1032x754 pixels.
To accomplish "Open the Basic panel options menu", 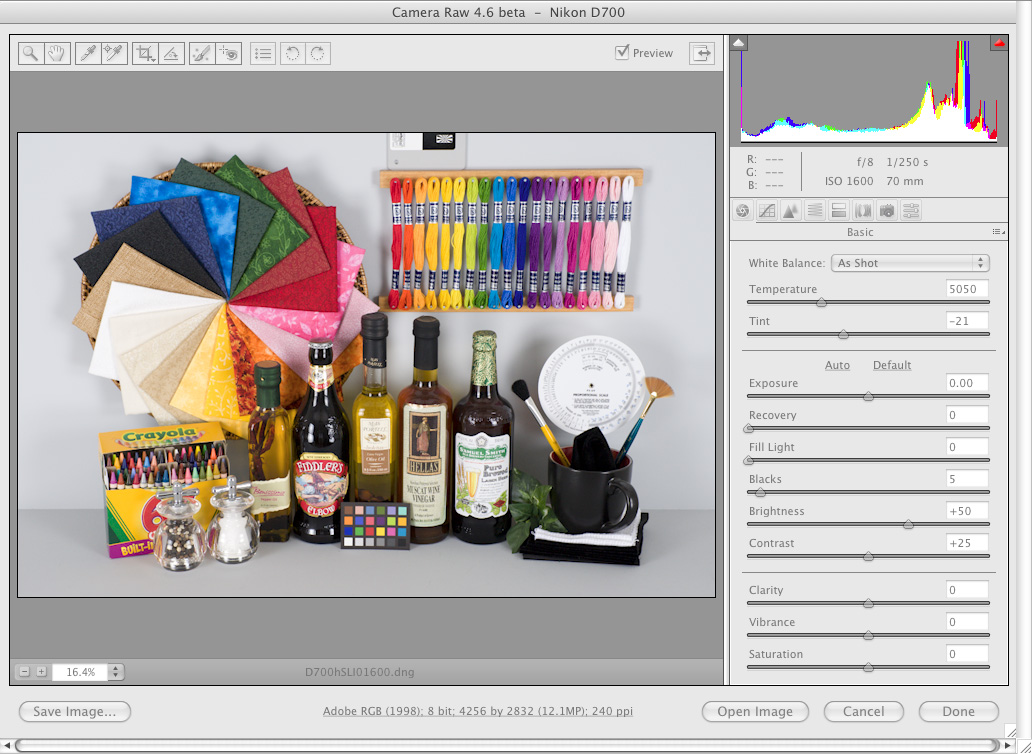I will coord(997,232).
